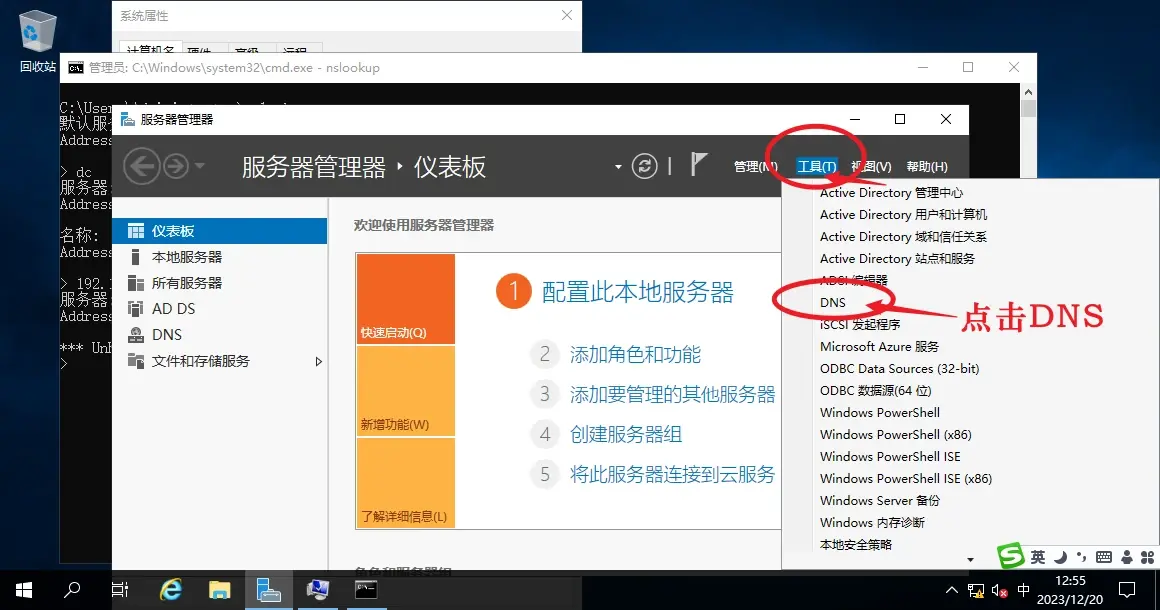The image size is (1160, 610).
Task: Open Active Directory 域和信任关系
Action: click(903, 237)
